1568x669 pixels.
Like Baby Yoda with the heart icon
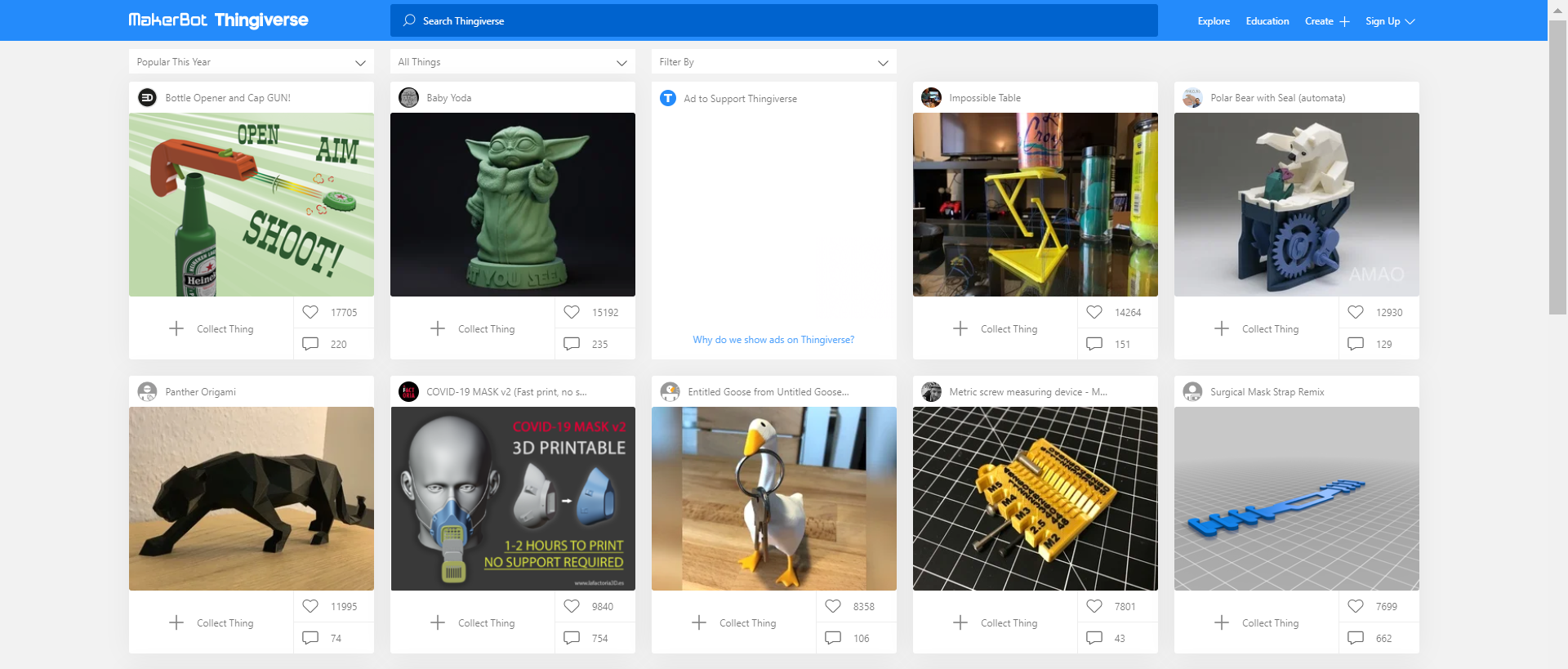point(572,312)
